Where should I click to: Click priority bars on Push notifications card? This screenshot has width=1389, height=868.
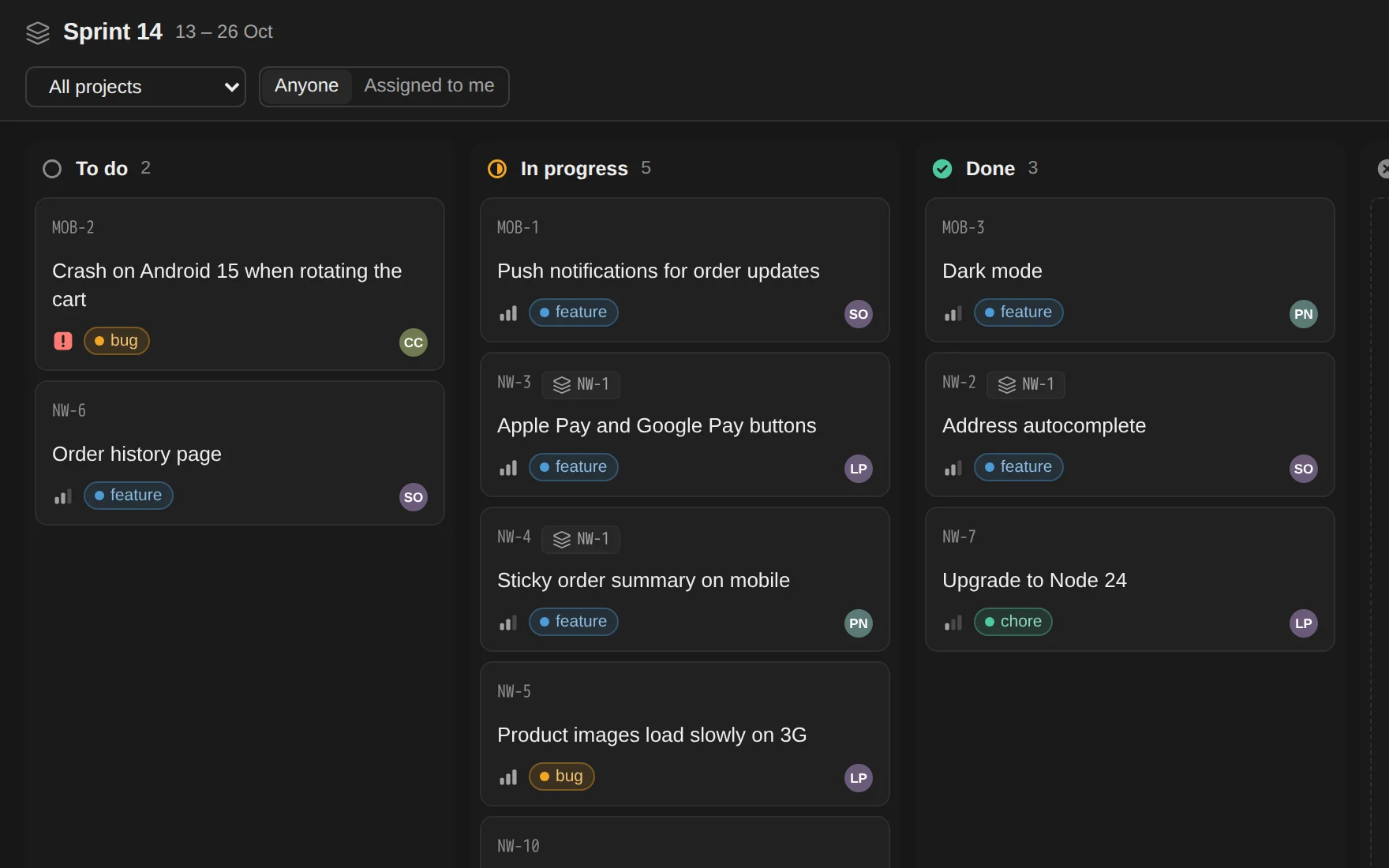point(508,313)
